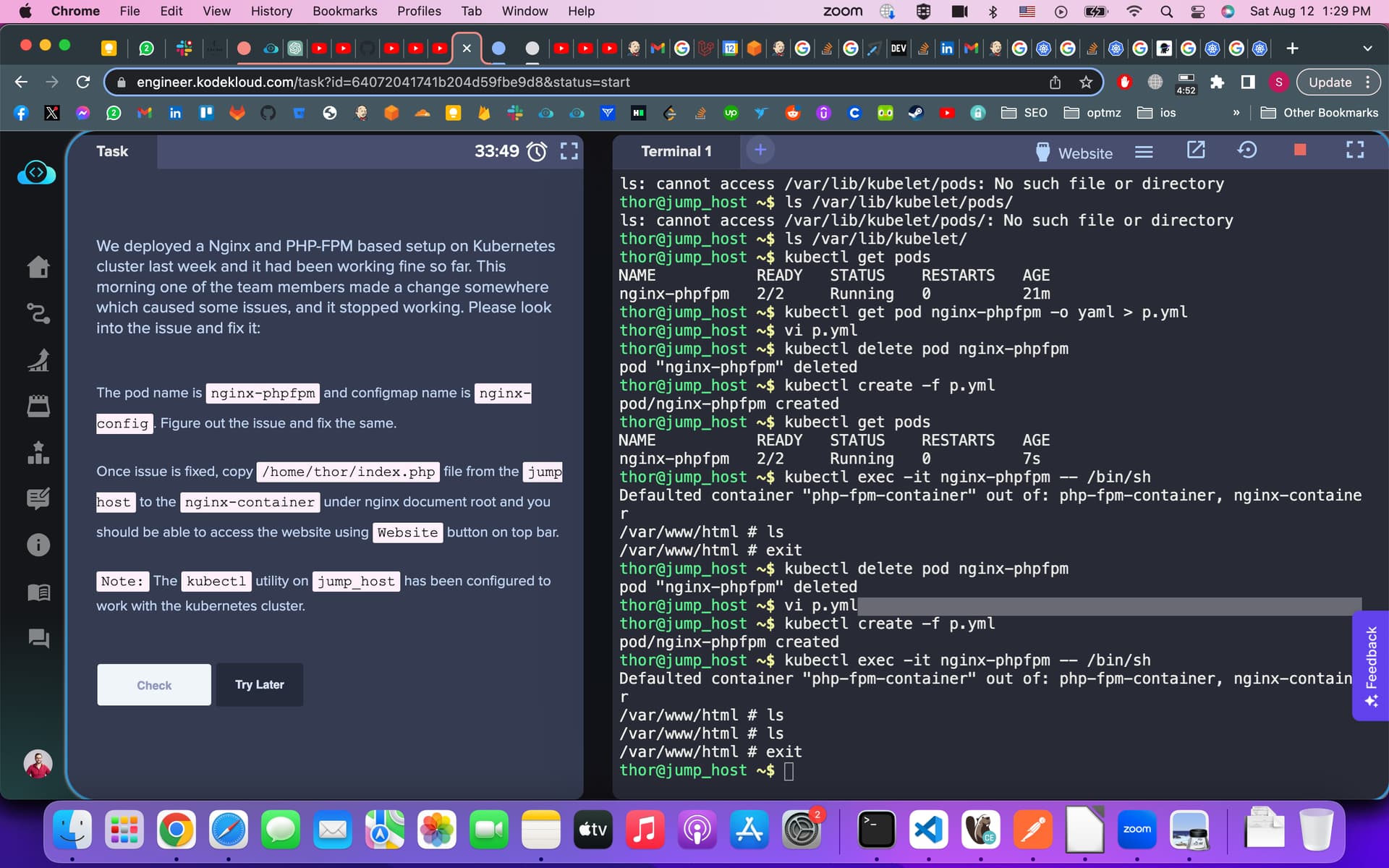
Task: Open terminal in new window icon
Action: tap(1196, 150)
